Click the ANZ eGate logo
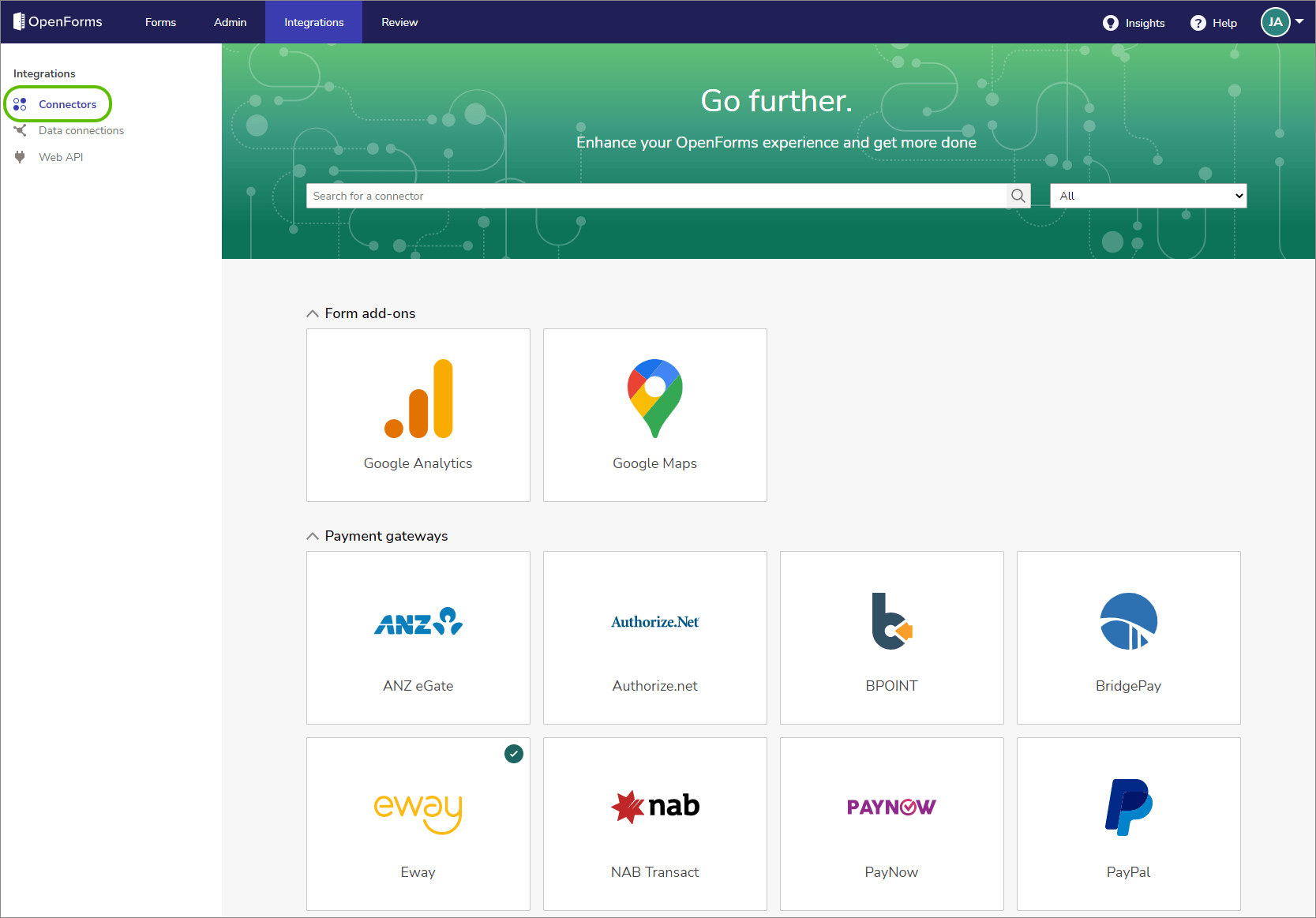The image size is (1316, 918). pyautogui.click(x=418, y=621)
